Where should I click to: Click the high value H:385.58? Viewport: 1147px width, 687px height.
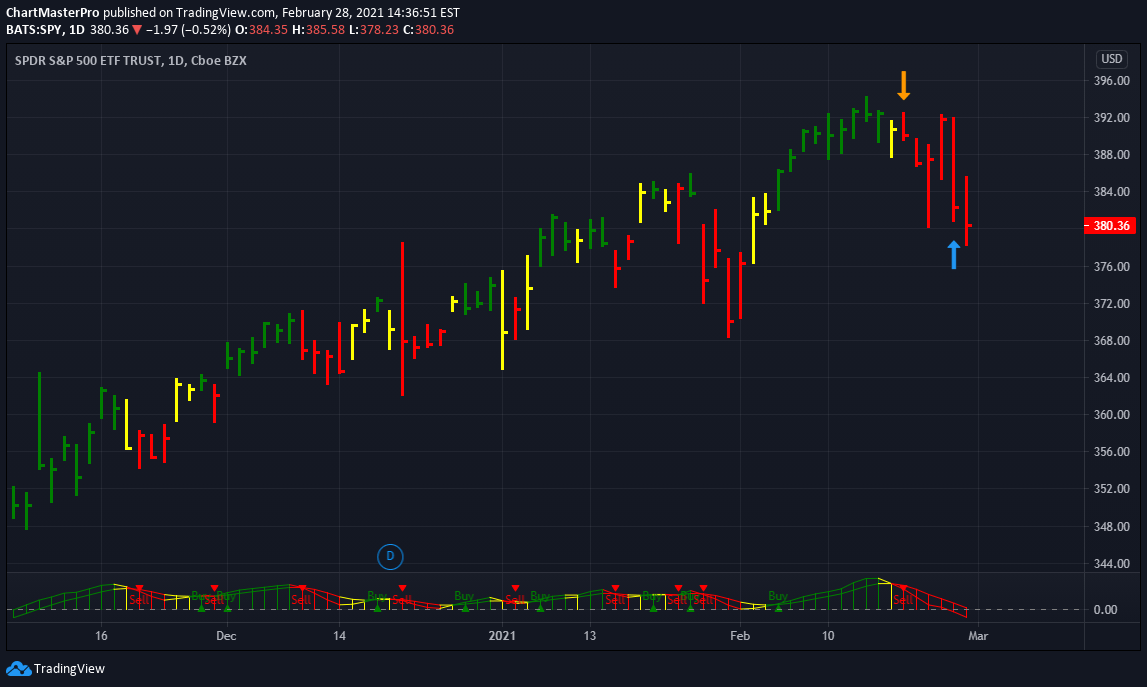click(318, 30)
